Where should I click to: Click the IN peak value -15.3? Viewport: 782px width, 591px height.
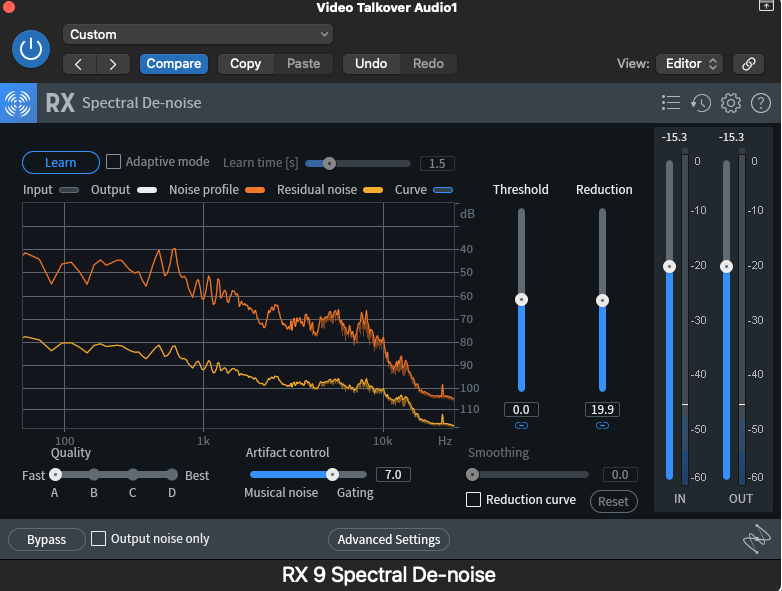pyautogui.click(x=674, y=137)
